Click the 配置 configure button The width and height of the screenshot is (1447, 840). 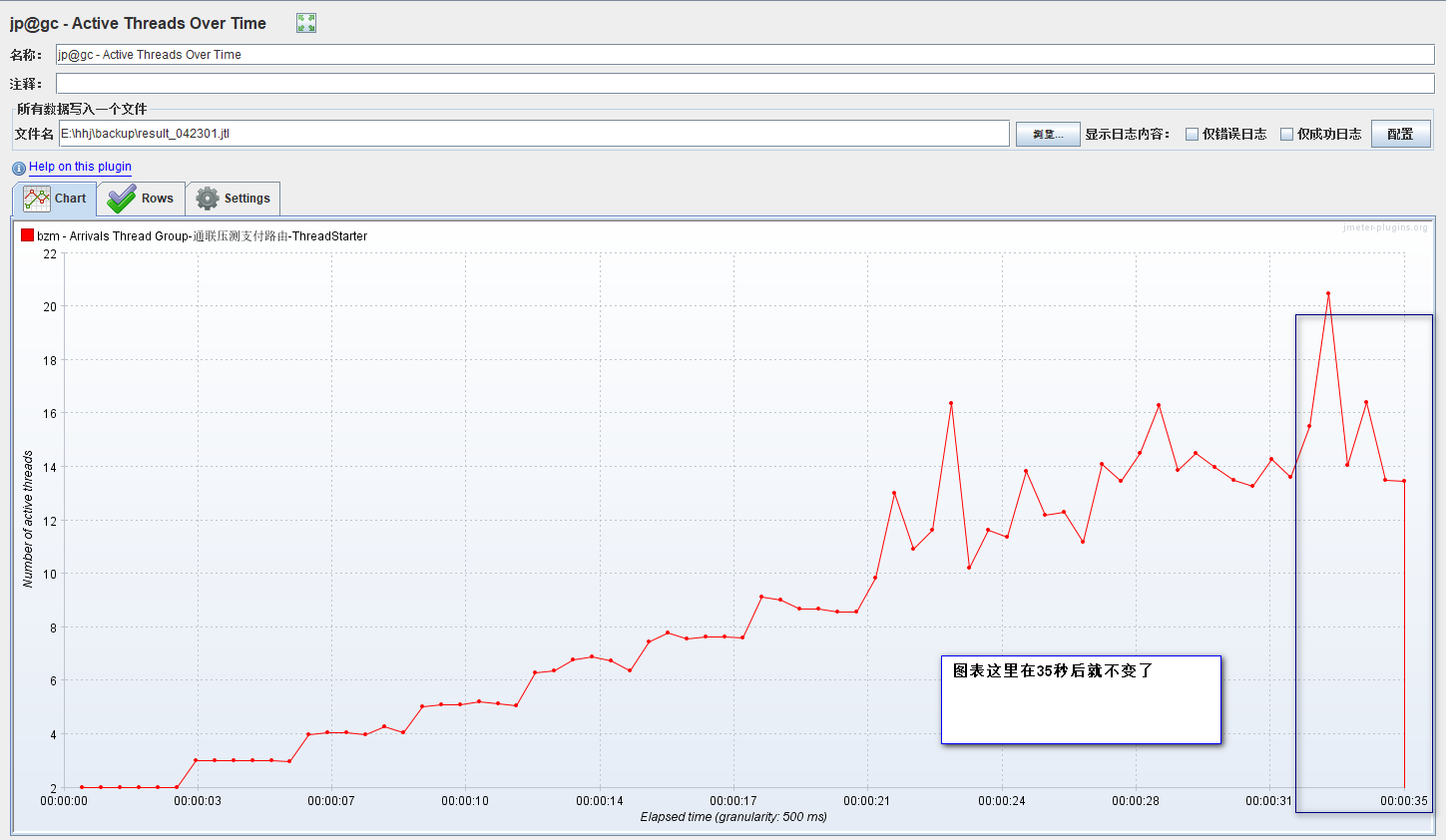click(x=1401, y=134)
